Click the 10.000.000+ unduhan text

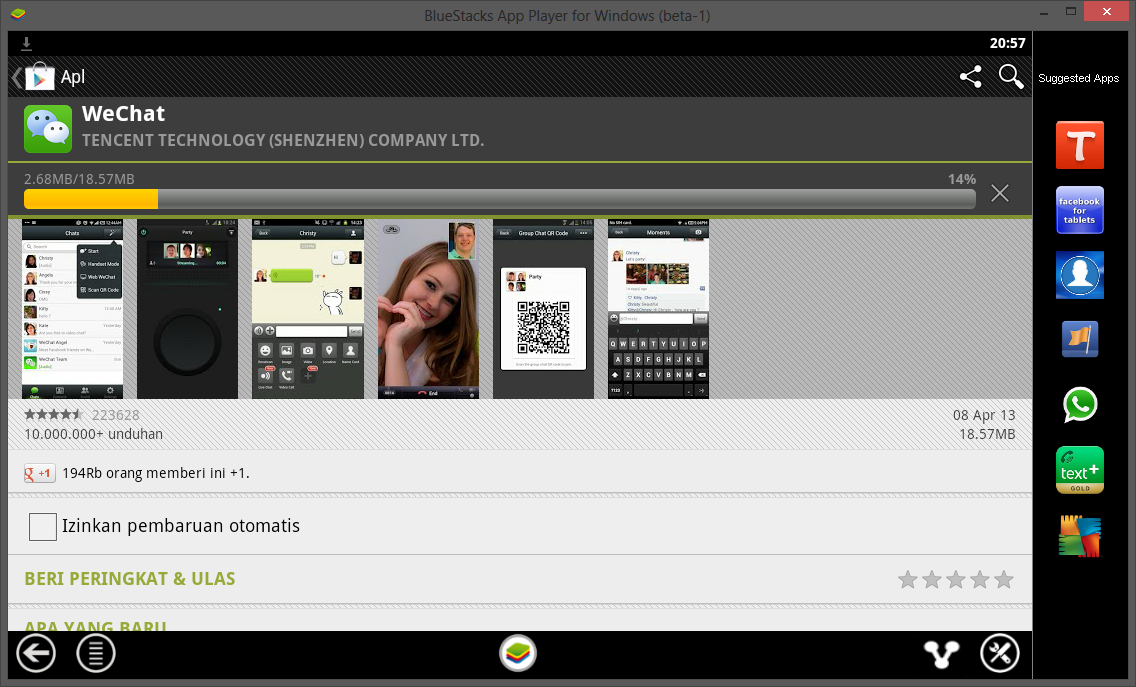(93, 434)
